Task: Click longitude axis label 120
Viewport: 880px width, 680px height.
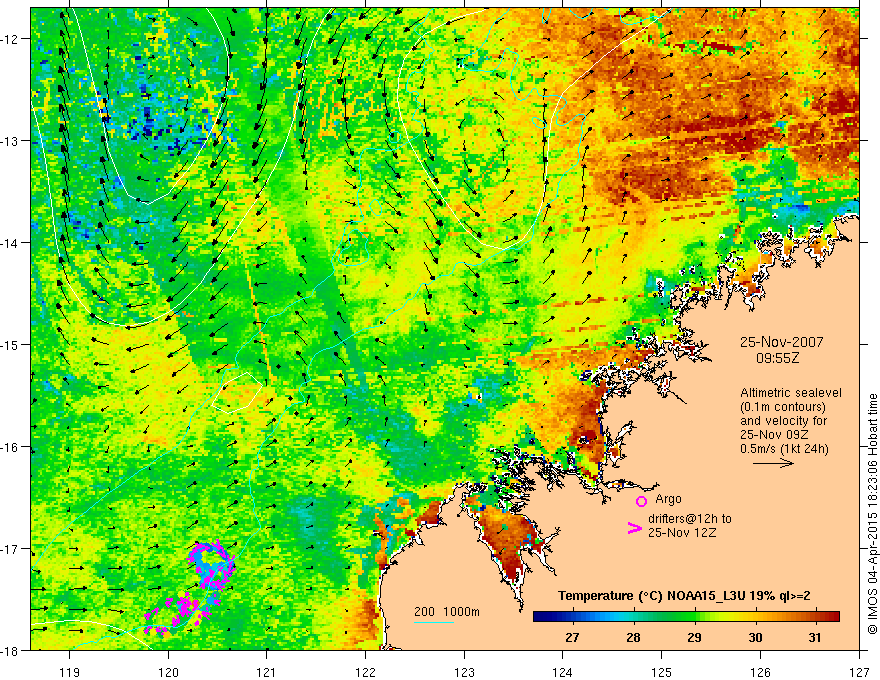Action: 168,672
